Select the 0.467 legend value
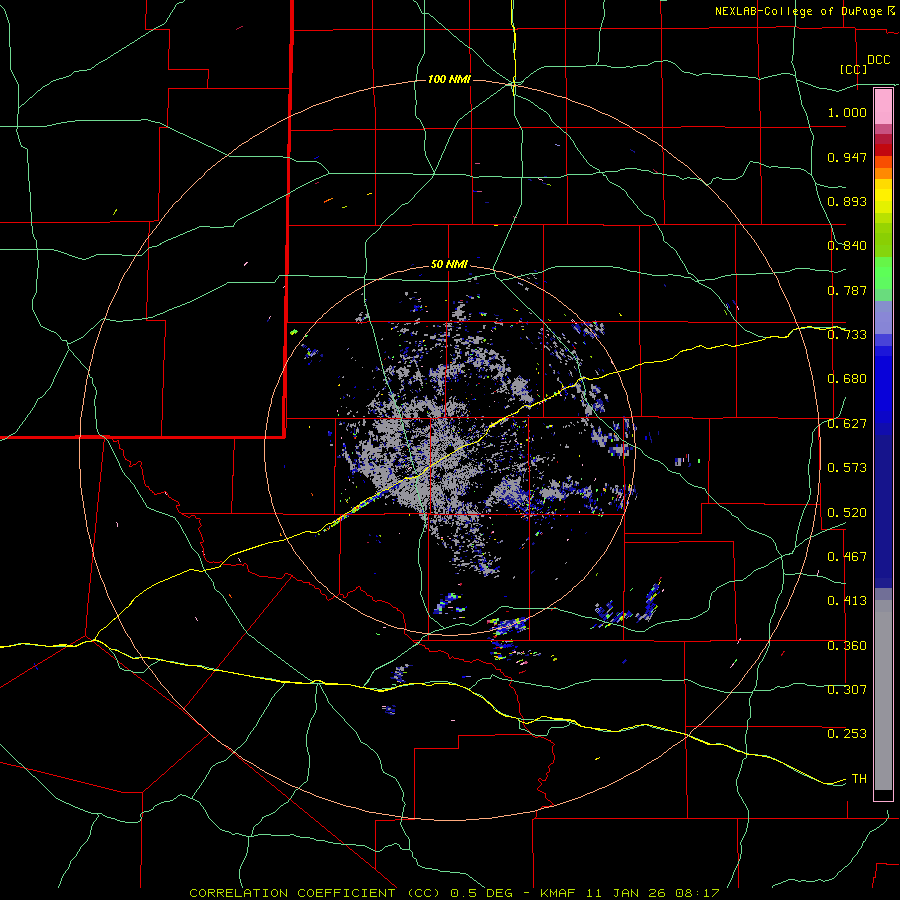 click(847, 557)
